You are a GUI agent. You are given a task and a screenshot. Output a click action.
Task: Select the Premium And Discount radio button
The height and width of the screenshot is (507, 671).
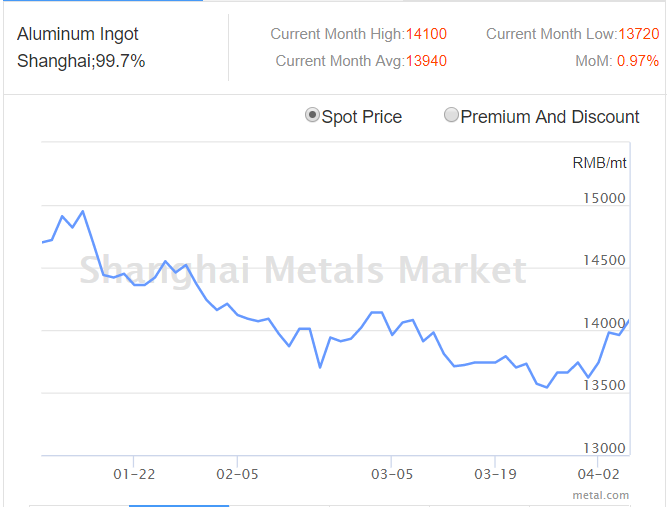coord(451,115)
